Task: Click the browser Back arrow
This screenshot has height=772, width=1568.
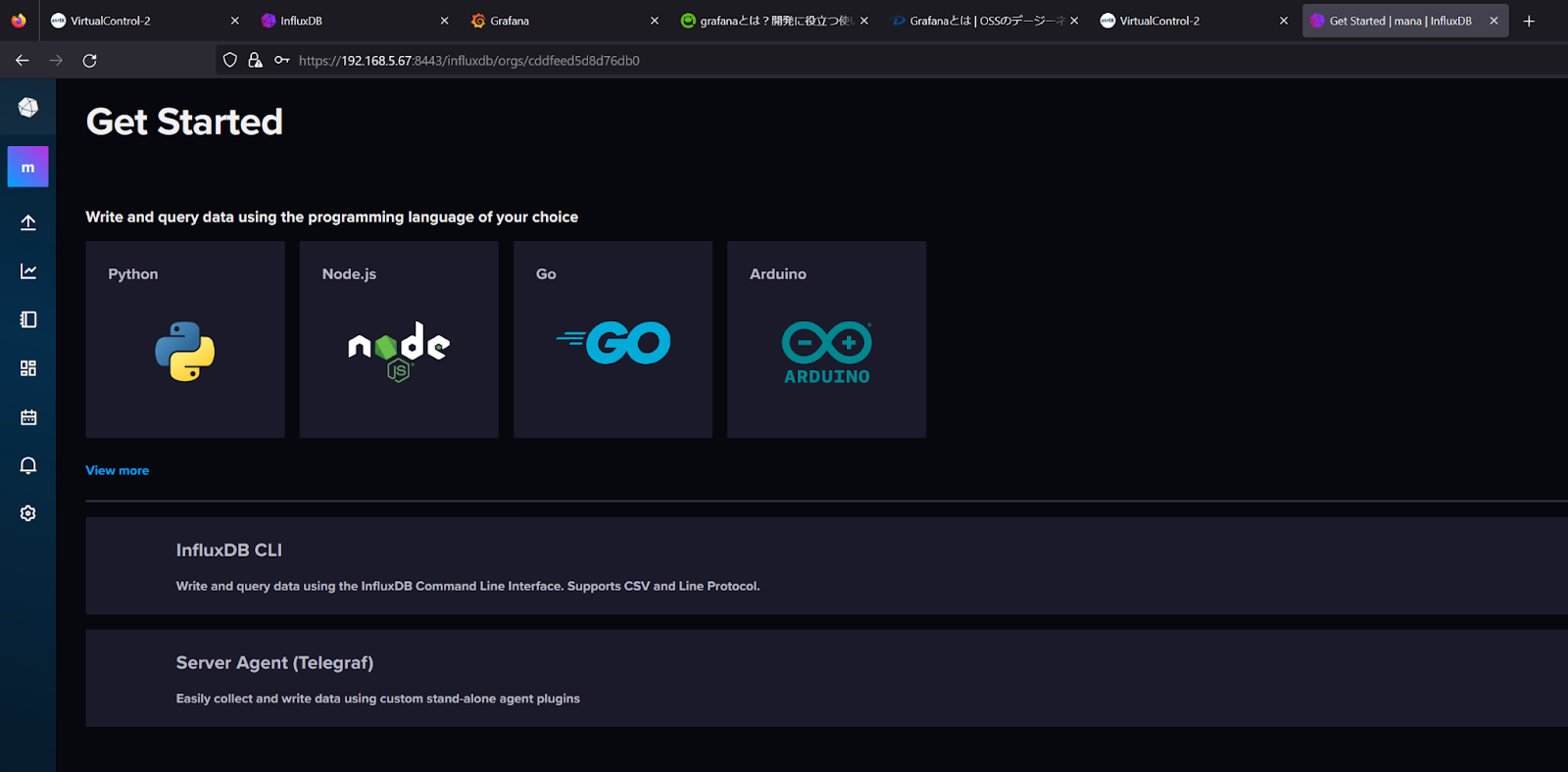Action: [23, 61]
